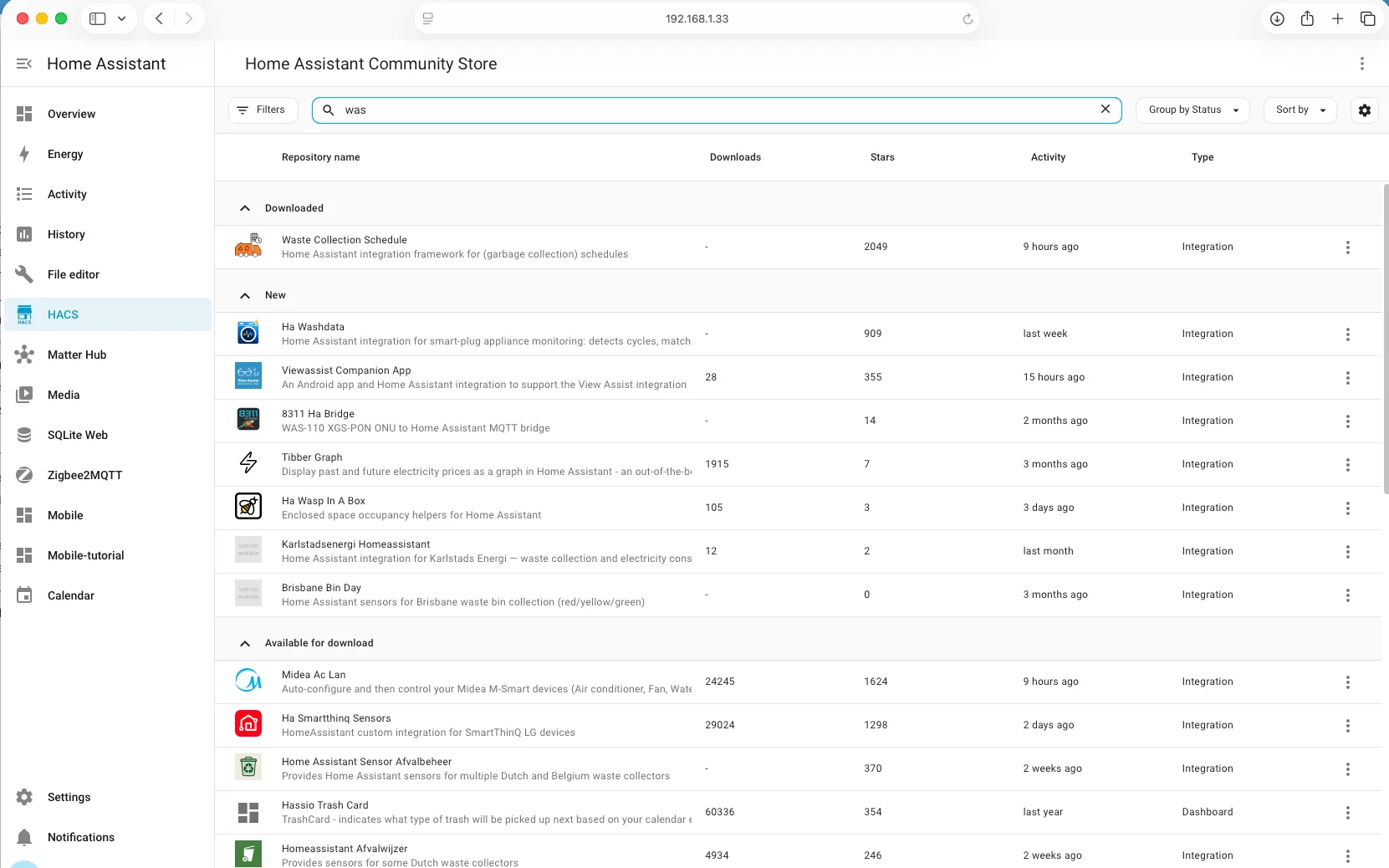Clear the search text 'was'
Viewport: 1389px width, 868px height.
[1106, 109]
